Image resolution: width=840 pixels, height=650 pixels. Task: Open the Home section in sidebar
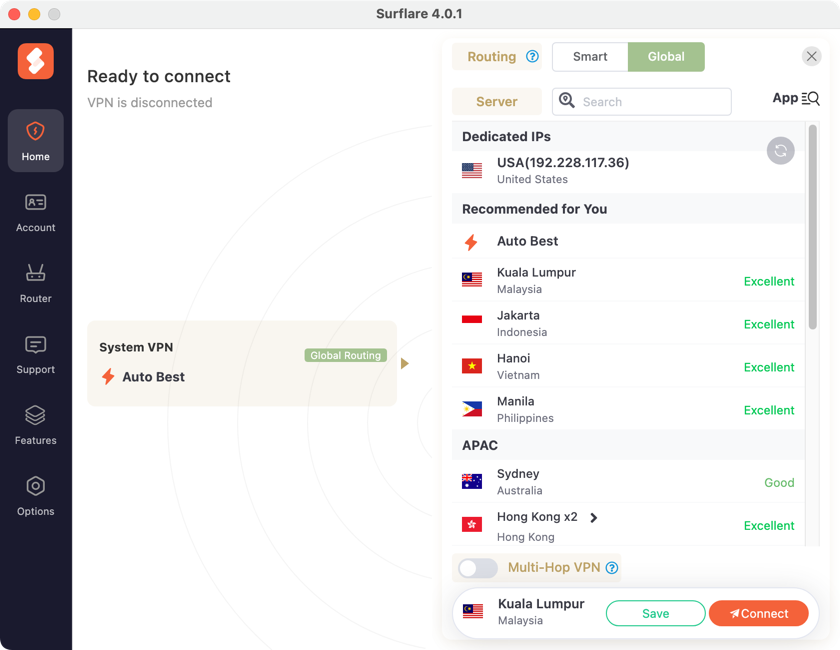35,140
